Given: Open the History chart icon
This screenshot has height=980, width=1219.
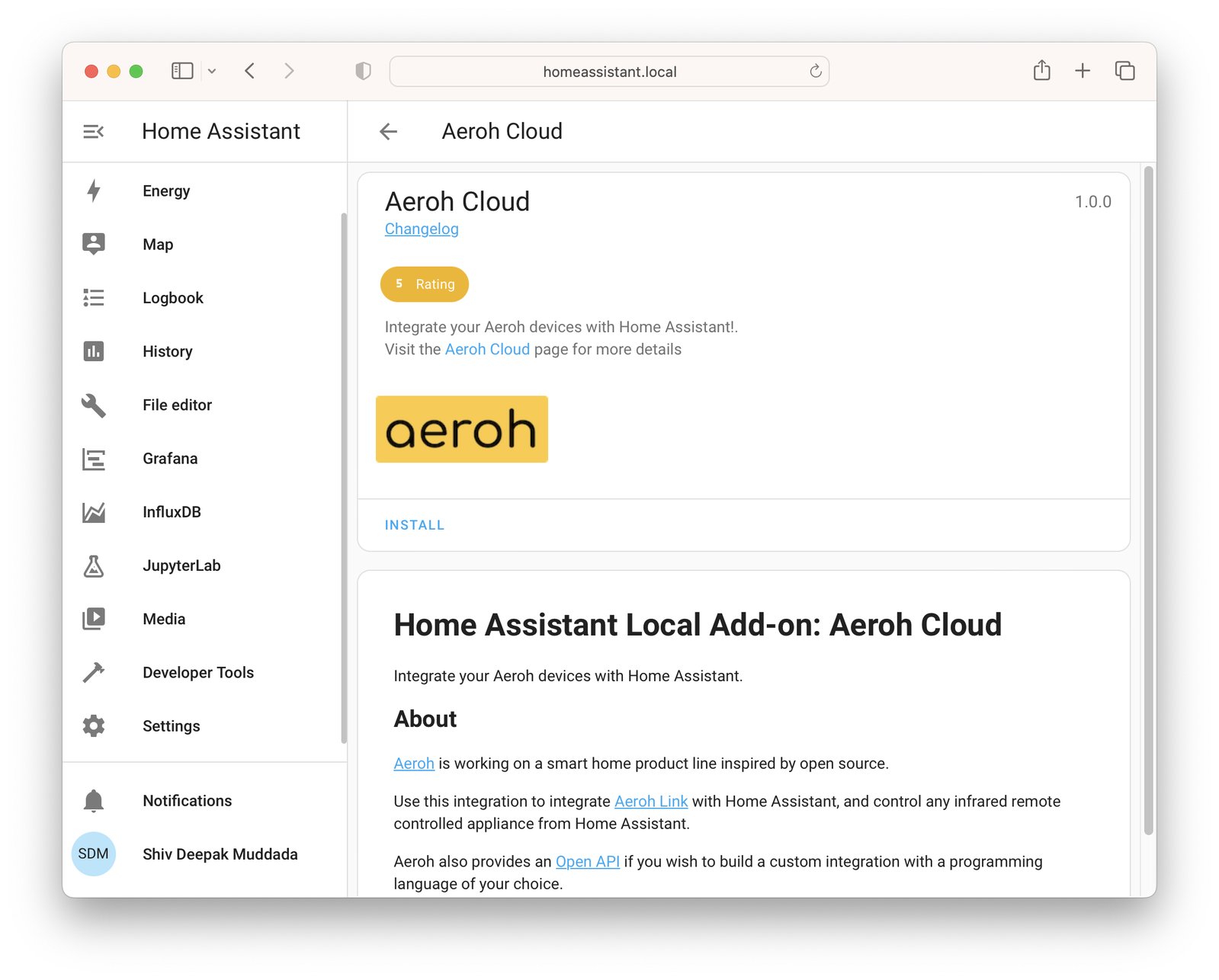Looking at the screenshot, I should coord(93,351).
